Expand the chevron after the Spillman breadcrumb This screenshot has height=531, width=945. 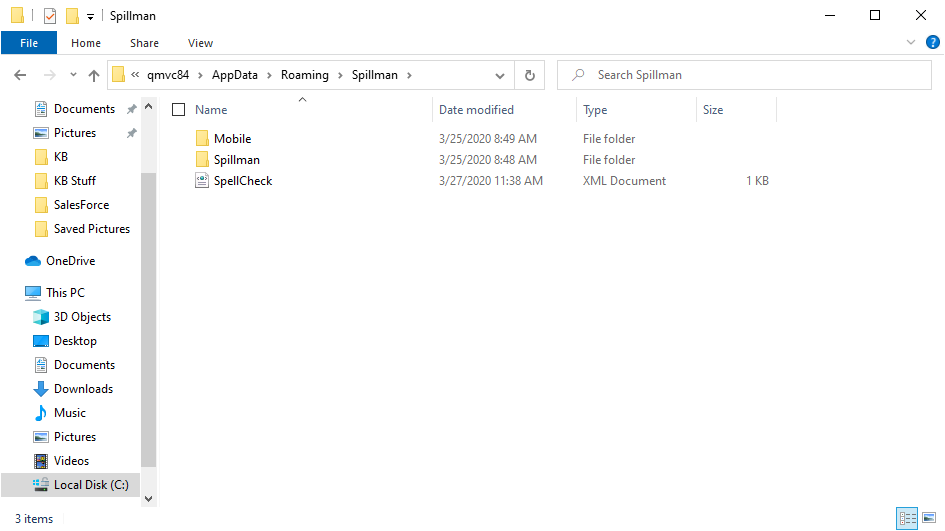click(409, 75)
